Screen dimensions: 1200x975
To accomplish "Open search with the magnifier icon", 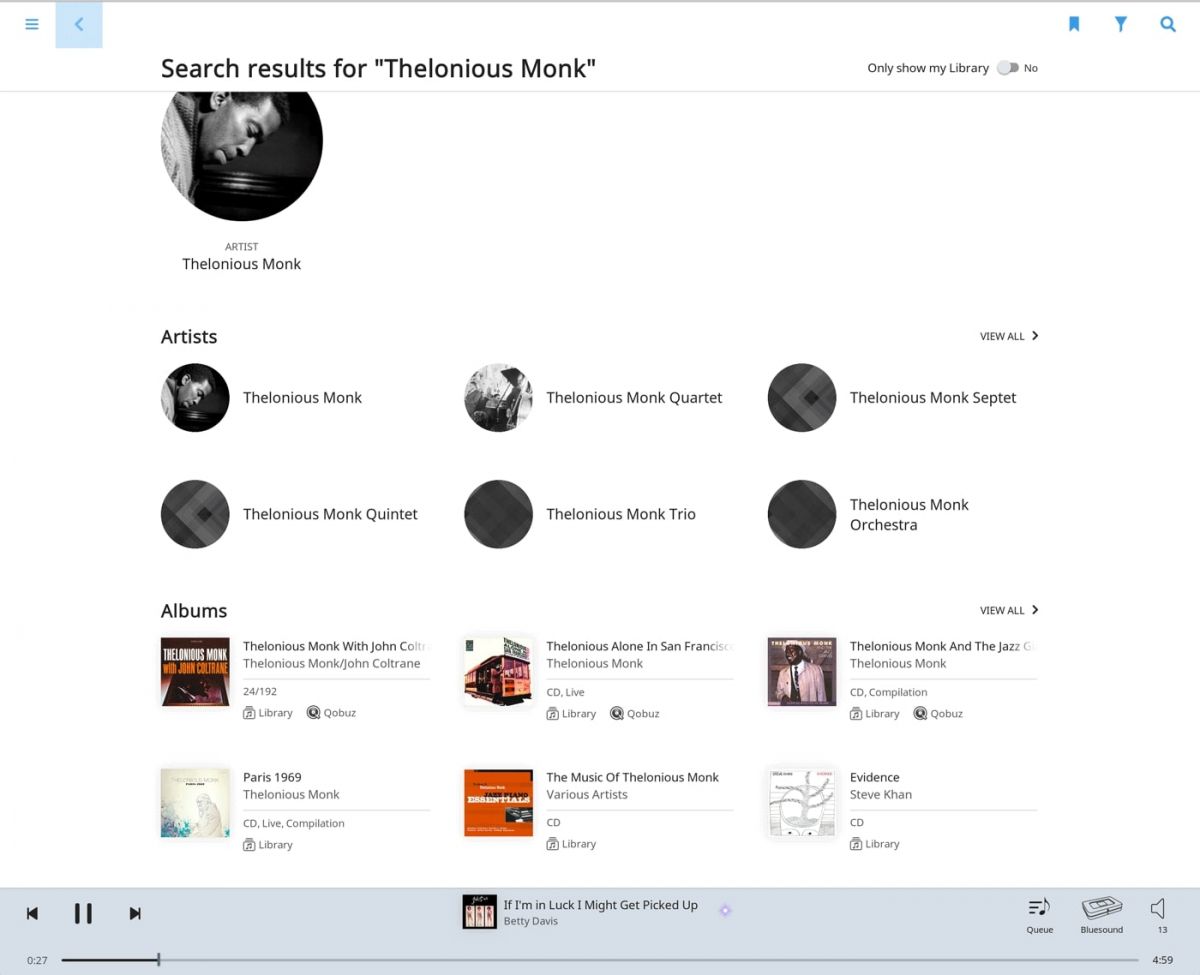I will coord(1168,24).
